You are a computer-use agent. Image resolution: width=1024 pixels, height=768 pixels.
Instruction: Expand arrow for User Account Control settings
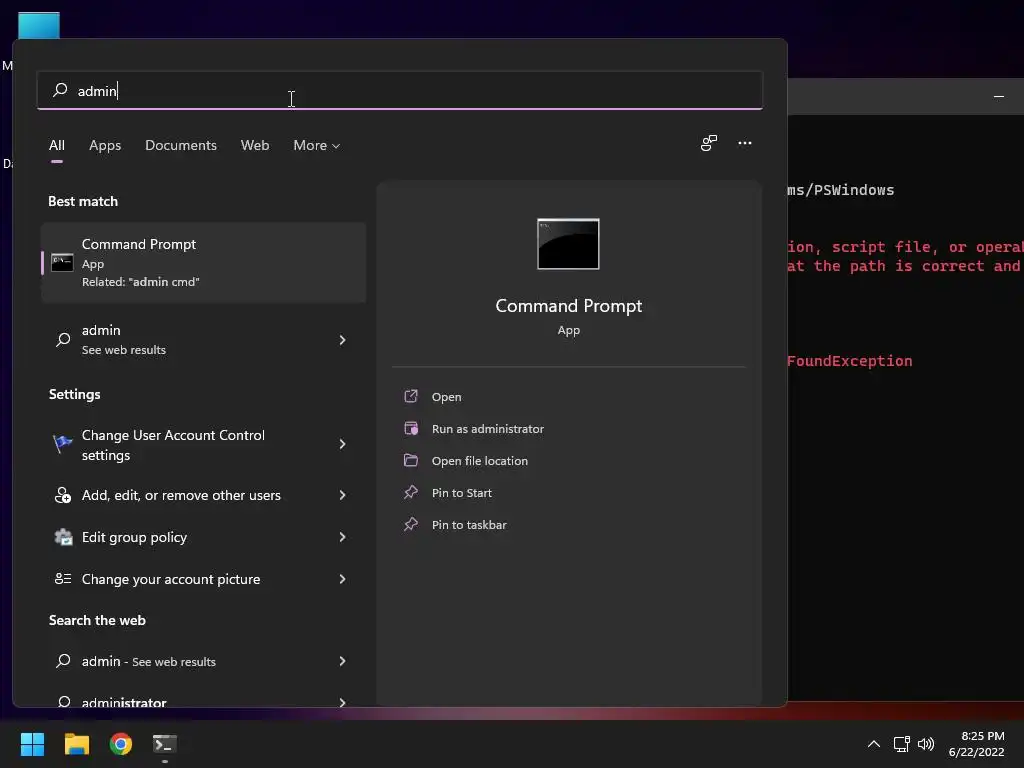[342, 444]
